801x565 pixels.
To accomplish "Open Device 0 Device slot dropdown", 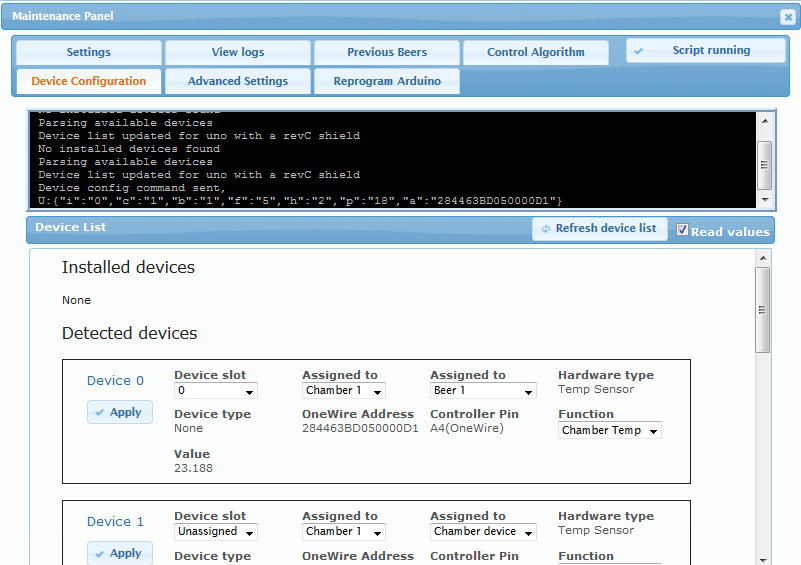I will [x=215, y=391].
